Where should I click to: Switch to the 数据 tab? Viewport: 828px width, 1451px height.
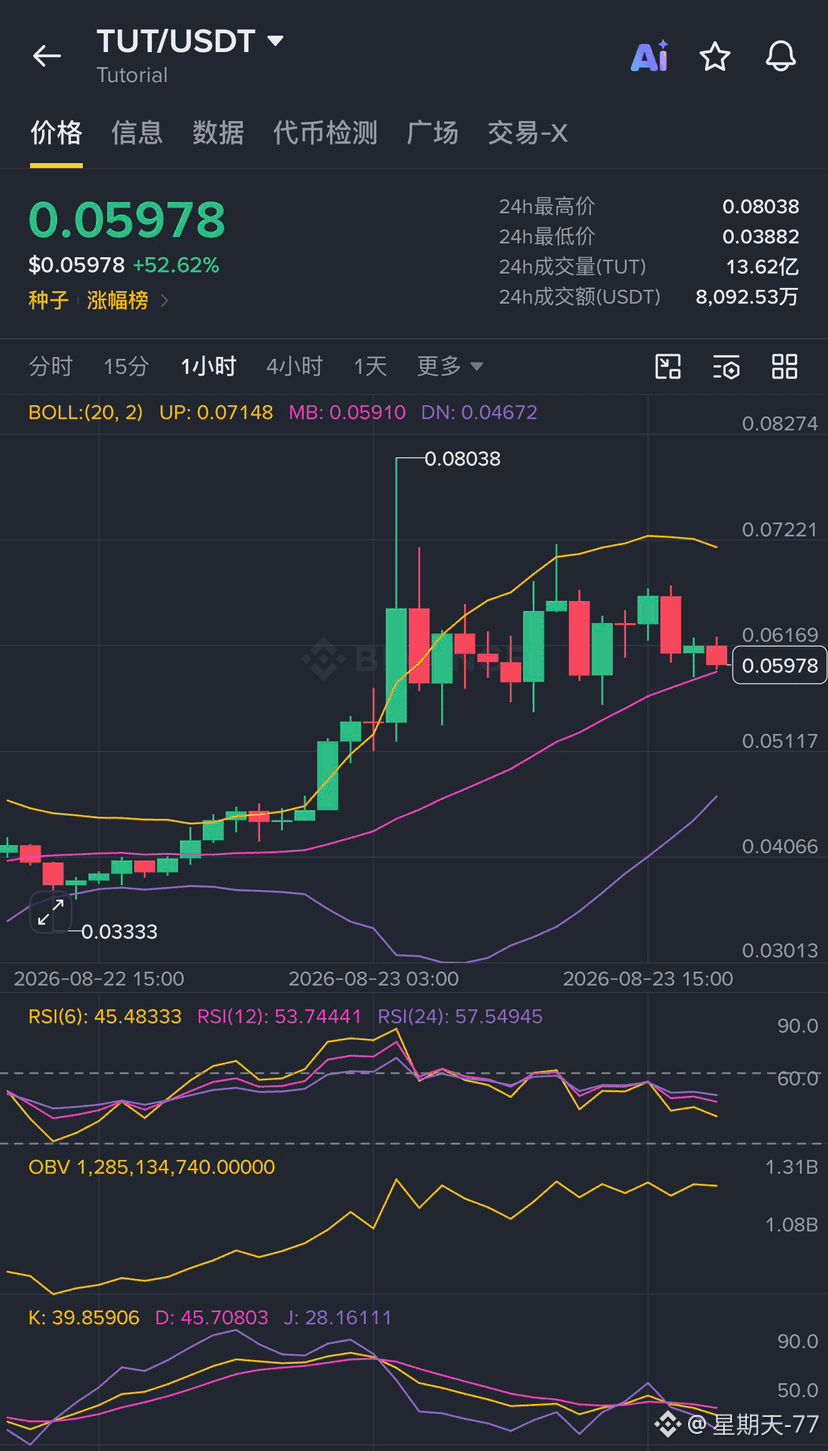pyautogui.click(x=218, y=132)
